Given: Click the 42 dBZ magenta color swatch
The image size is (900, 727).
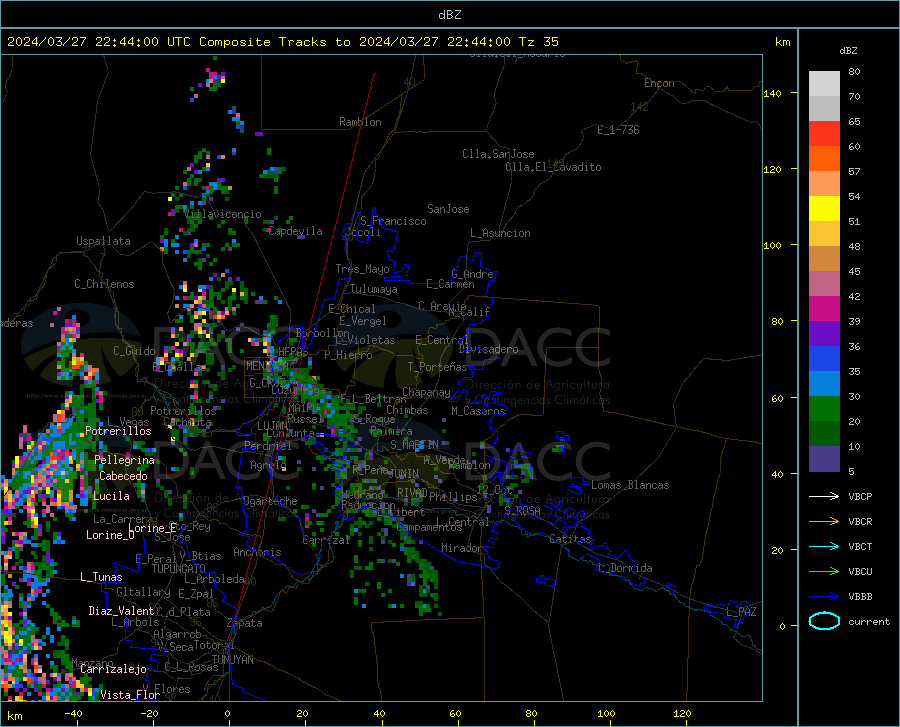Looking at the screenshot, I should pyautogui.click(x=824, y=309).
